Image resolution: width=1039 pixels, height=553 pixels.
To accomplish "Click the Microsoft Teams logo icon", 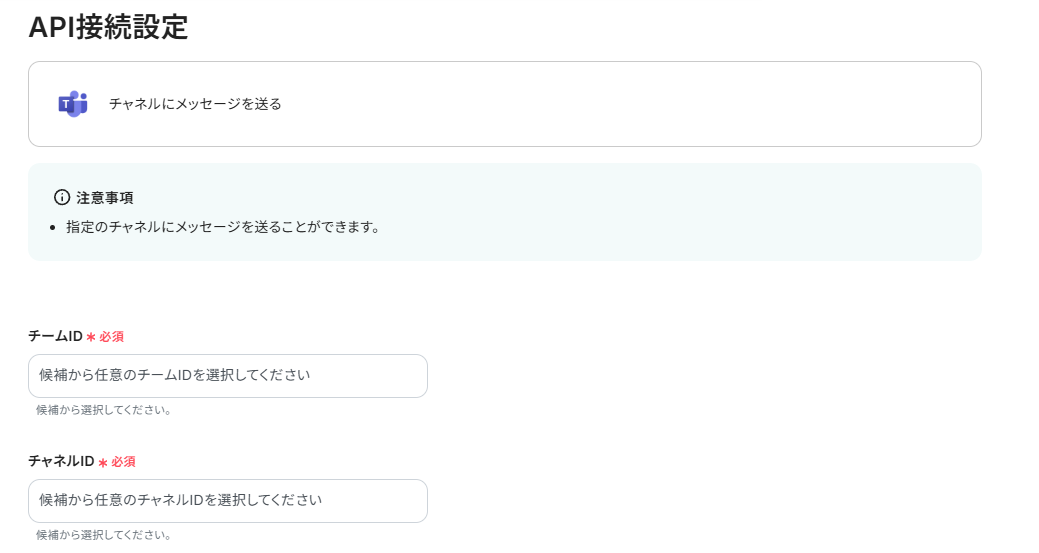I will 73,103.
